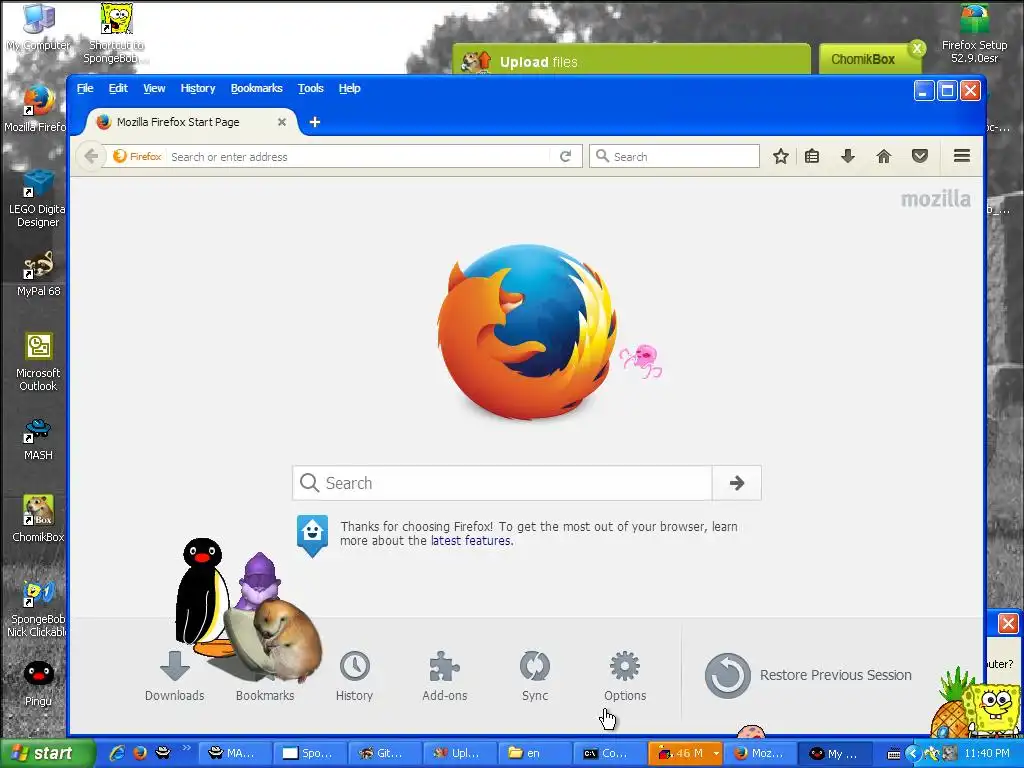The height and width of the screenshot is (768, 1024).
Task: Select Shortcut to SpongeBob desktop icon
Action: [x=116, y=33]
